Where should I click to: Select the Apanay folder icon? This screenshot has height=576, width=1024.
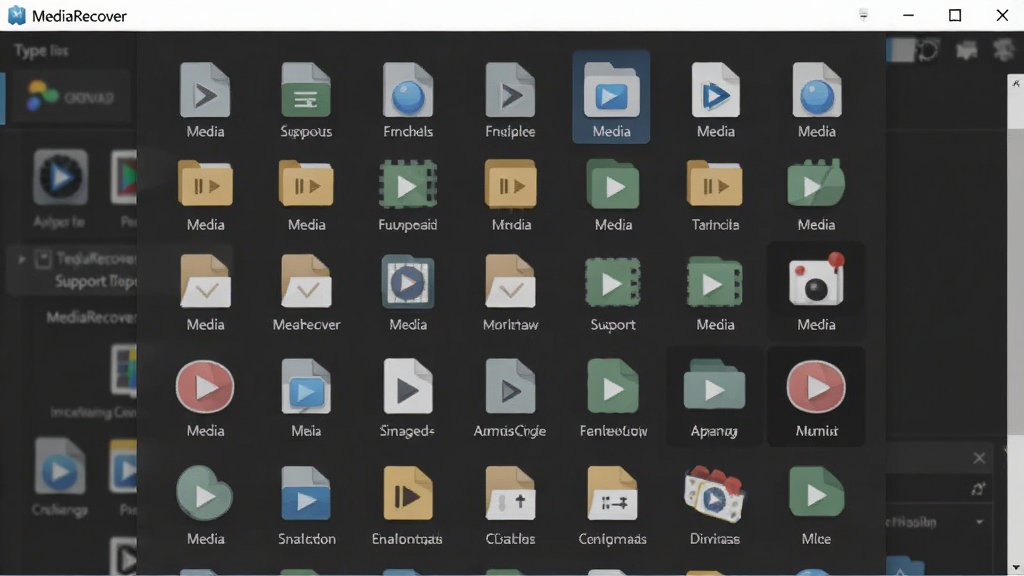[714, 385]
